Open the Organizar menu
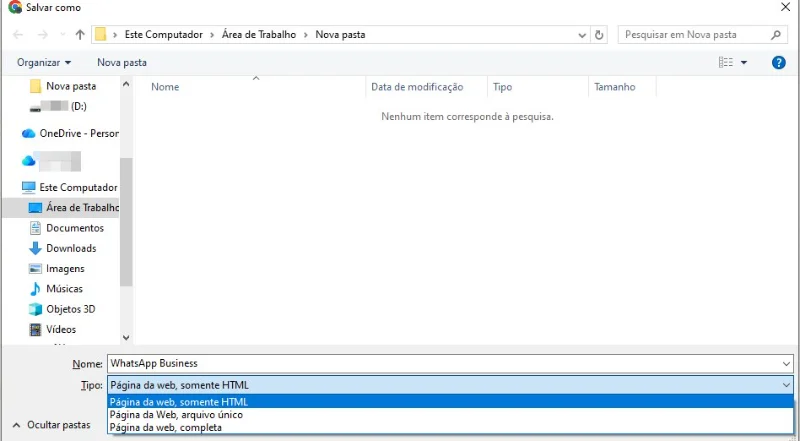Image resolution: width=800 pixels, height=441 pixels. coord(44,62)
